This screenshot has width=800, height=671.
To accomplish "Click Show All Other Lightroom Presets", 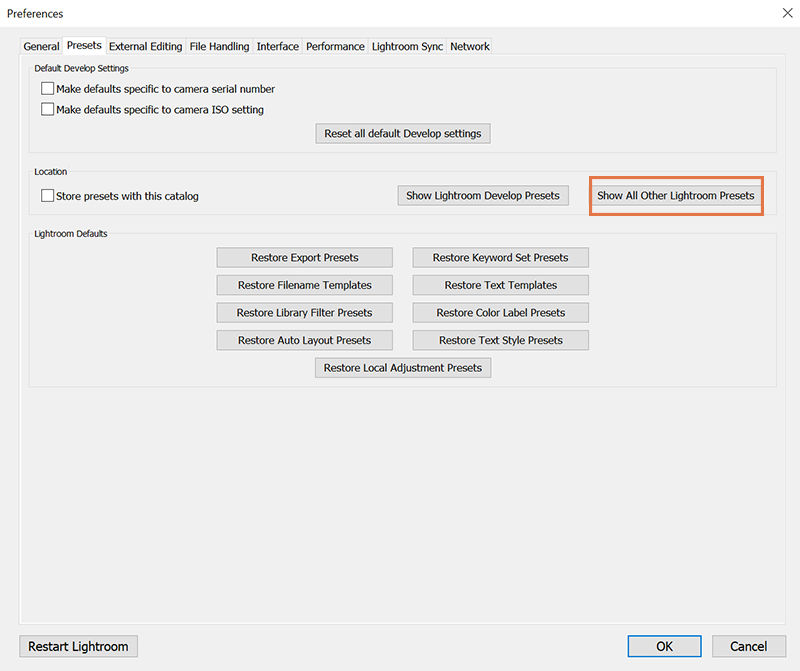I will click(x=676, y=195).
